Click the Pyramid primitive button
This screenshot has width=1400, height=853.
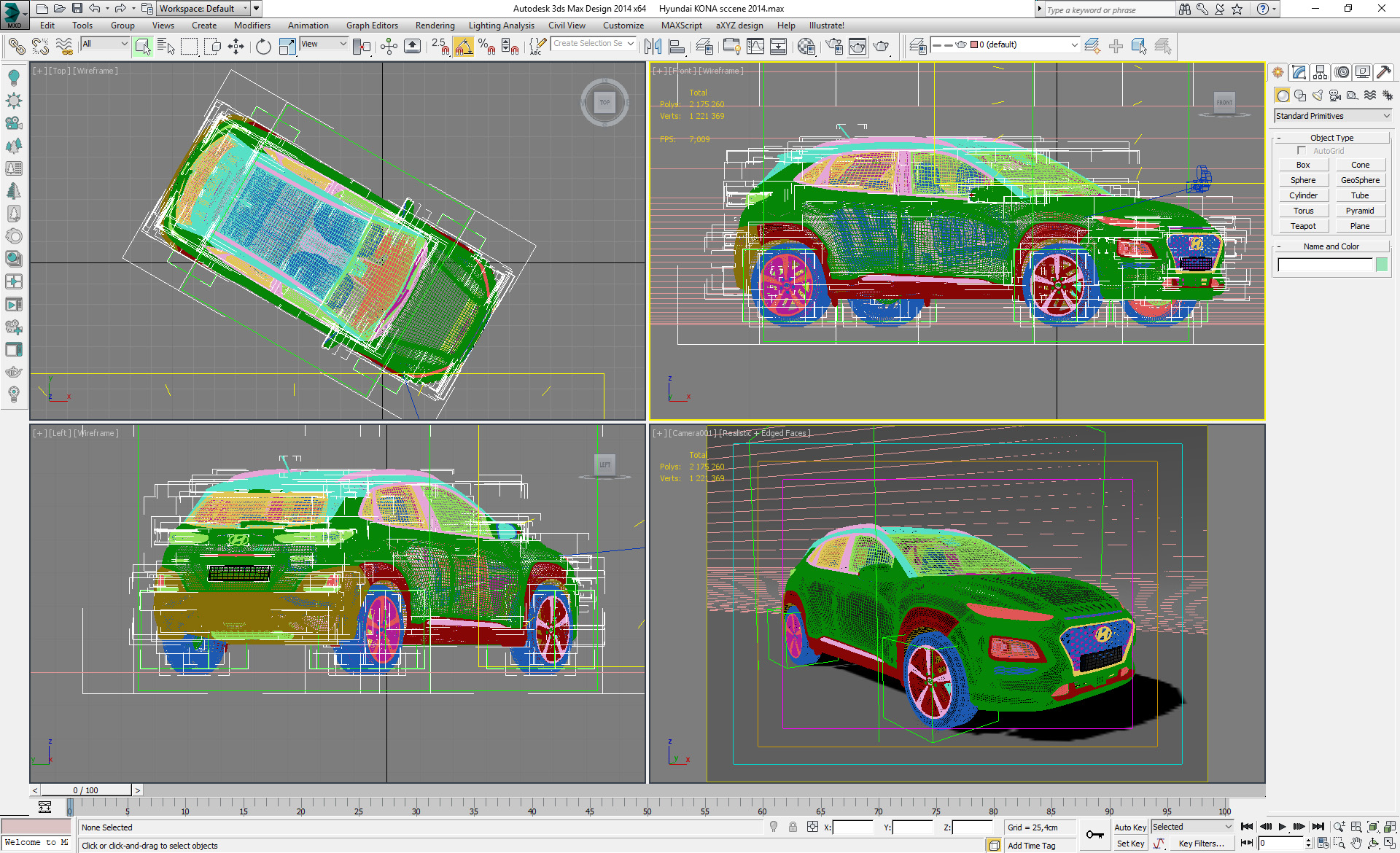click(1360, 211)
